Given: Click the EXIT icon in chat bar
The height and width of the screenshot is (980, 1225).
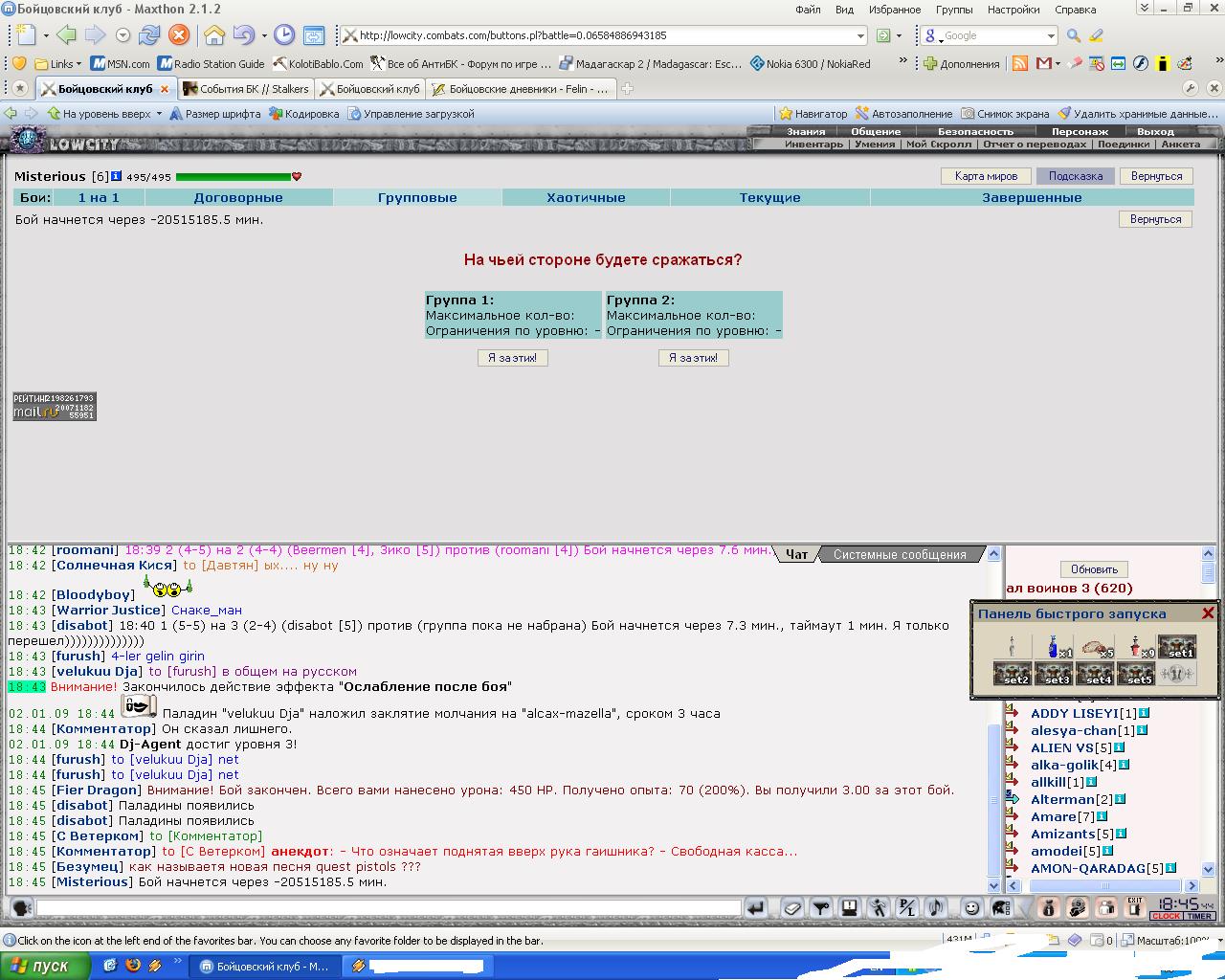Looking at the screenshot, I should (1135, 907).
